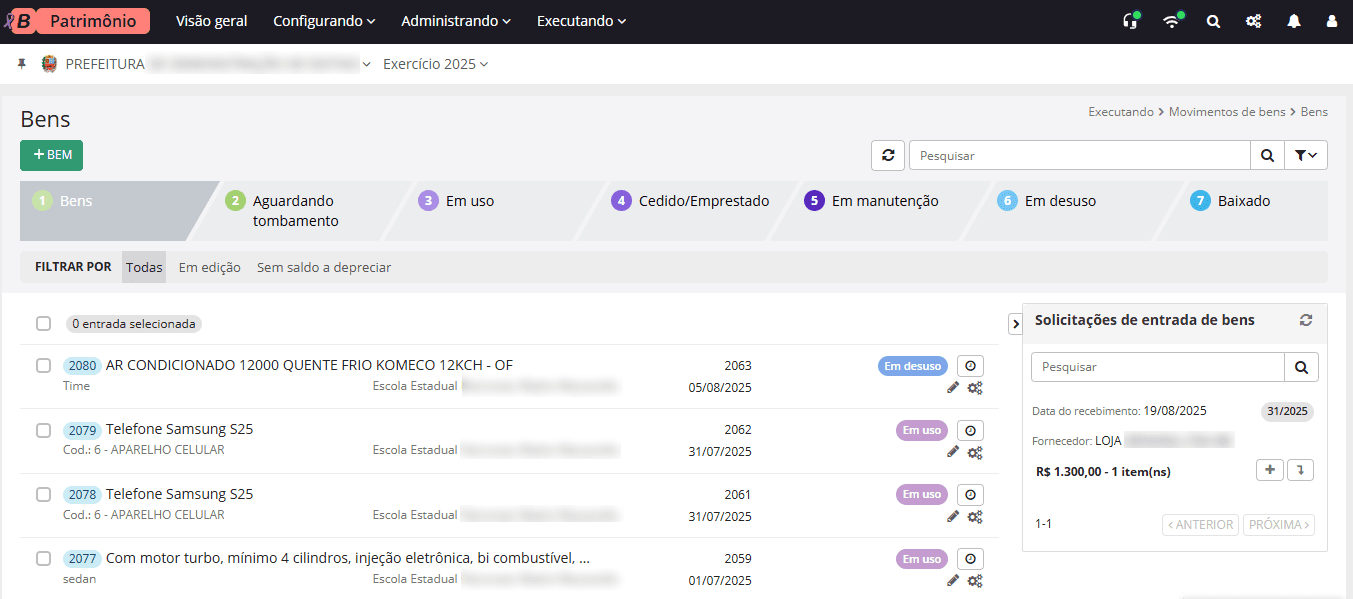The width and height of the screenshot is (1353, 599).
Task: Check the select-all checkbox above the list
Action: tap(43, 323)
